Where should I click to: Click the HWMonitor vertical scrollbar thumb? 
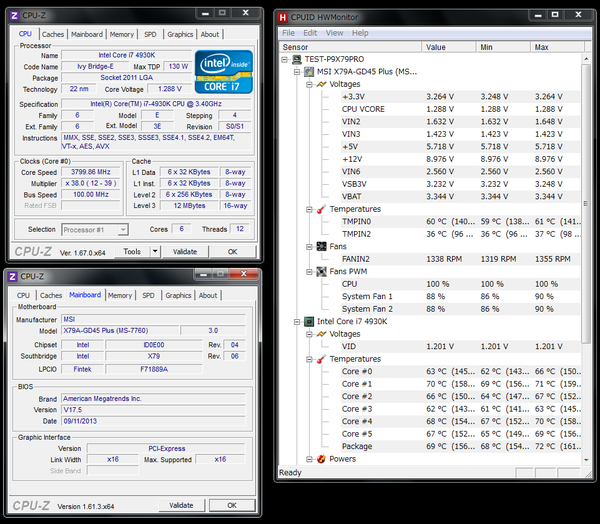coord(586,203)
